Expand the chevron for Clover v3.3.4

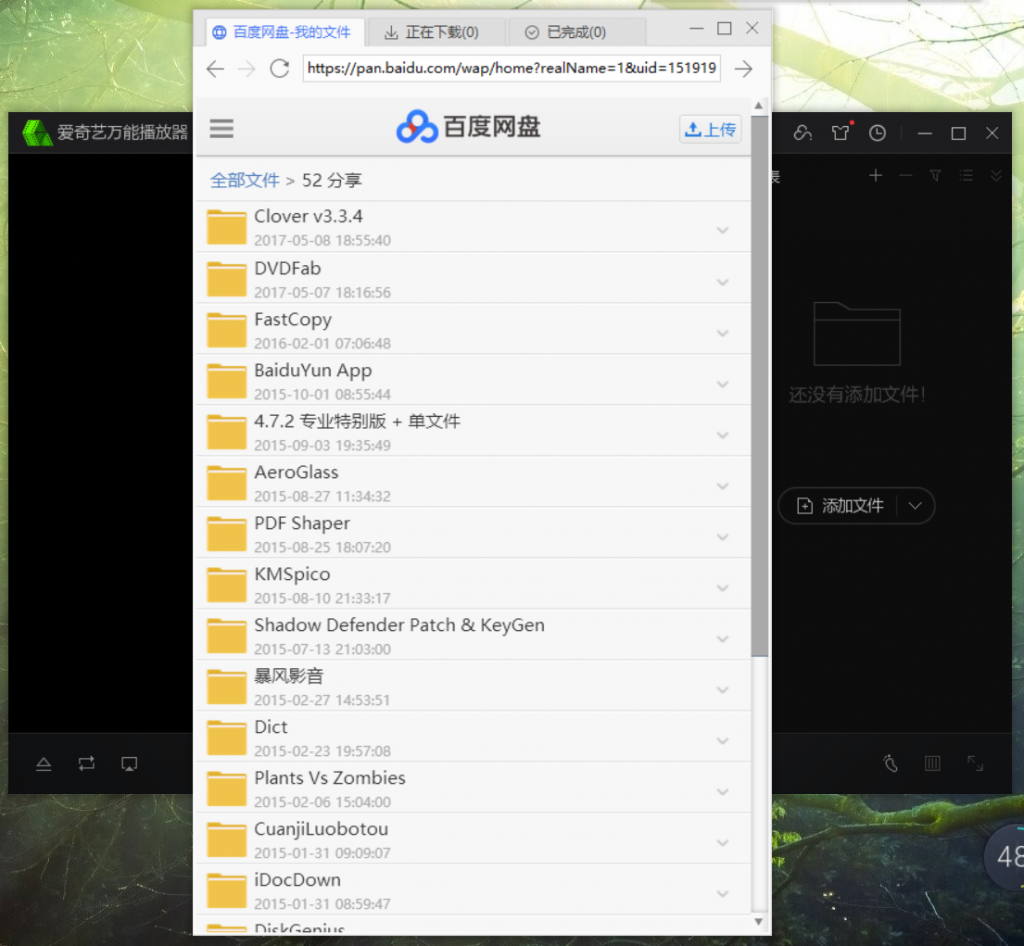pyautogui.click(x=722, y=230)
